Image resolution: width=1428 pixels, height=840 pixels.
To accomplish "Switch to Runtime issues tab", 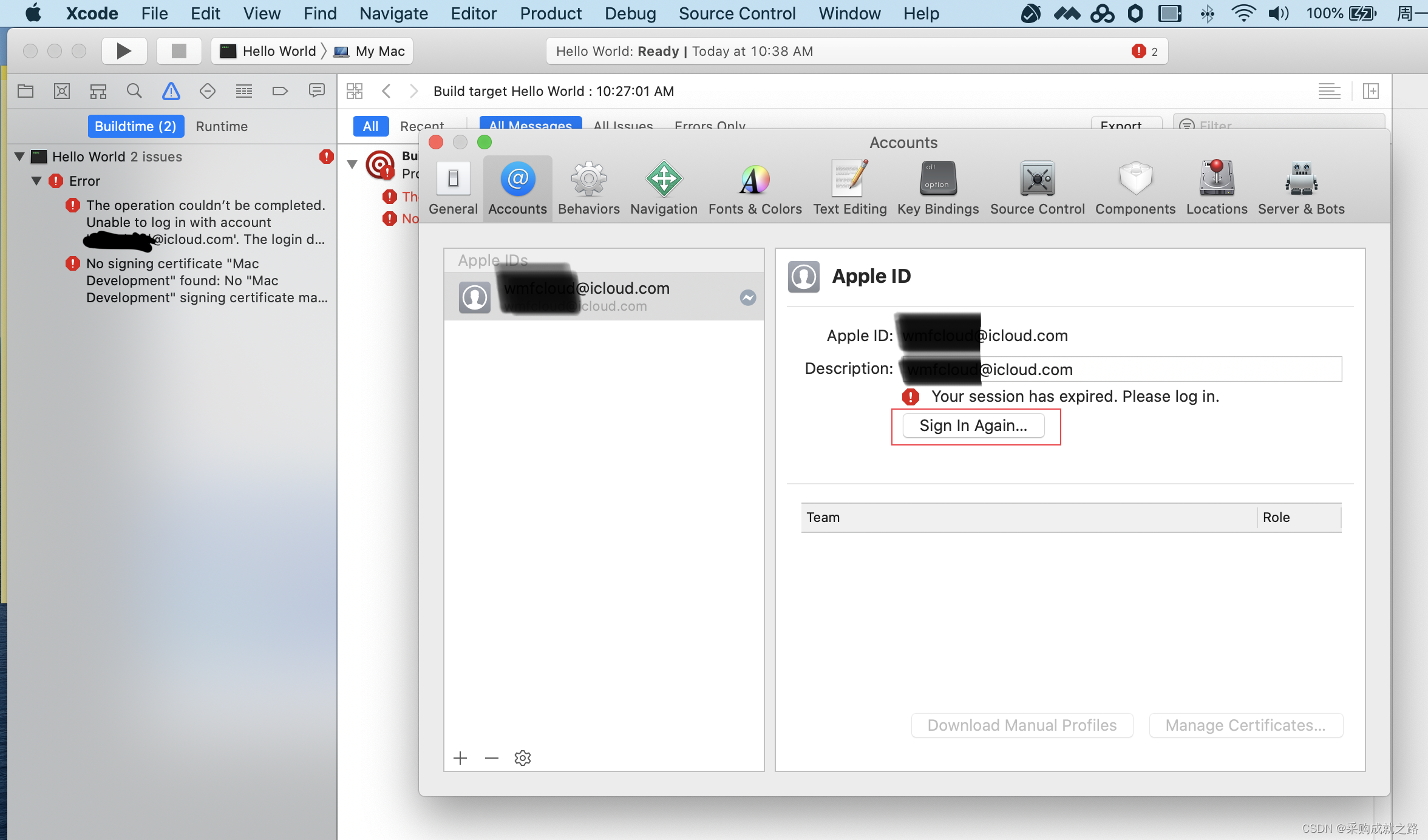I will pos(222,126).
